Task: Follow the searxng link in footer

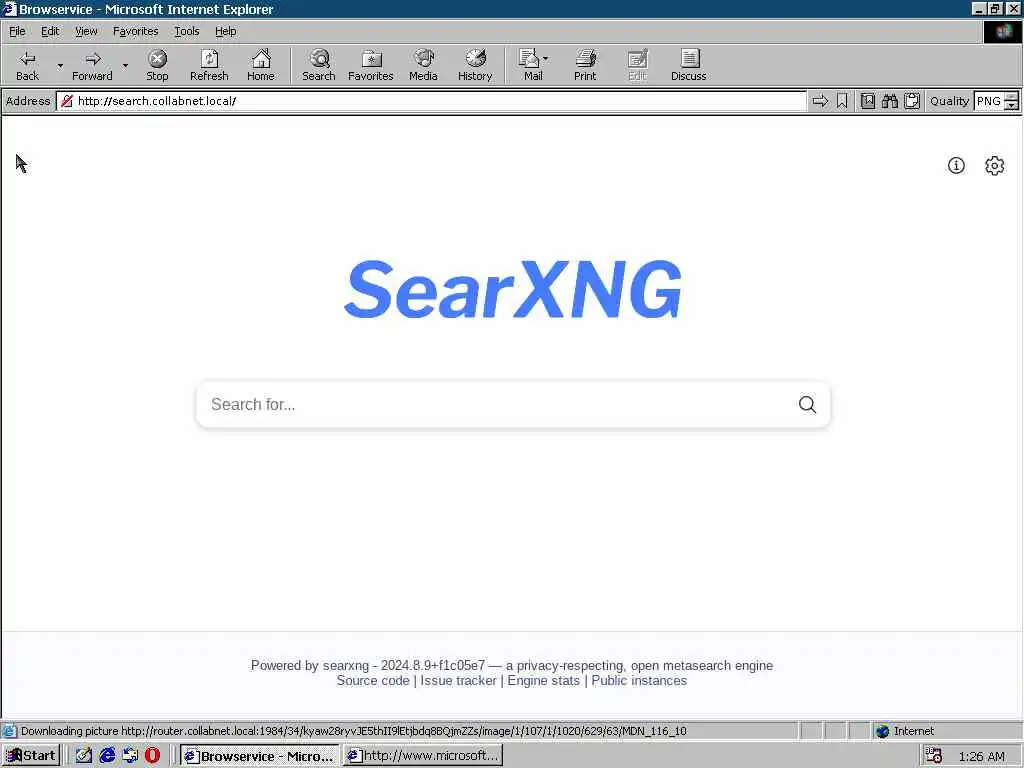Action: (x=345, y=665)
